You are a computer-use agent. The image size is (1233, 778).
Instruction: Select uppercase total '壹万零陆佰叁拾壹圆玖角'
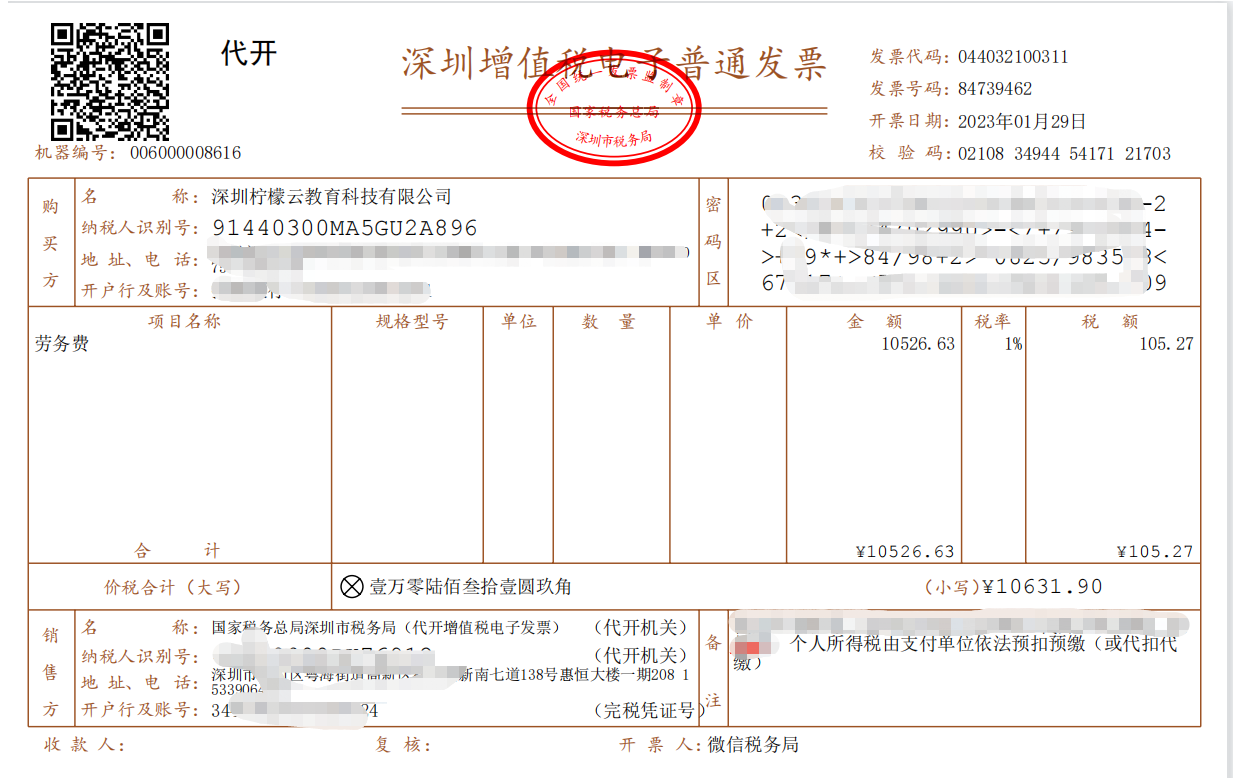470,587
